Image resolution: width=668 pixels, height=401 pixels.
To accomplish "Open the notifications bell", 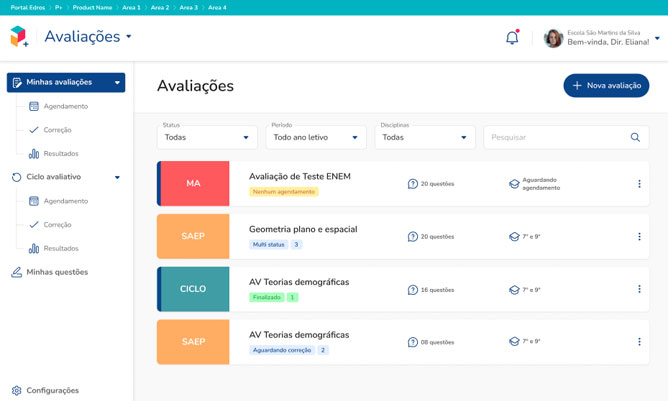I will tap(512, 38).
